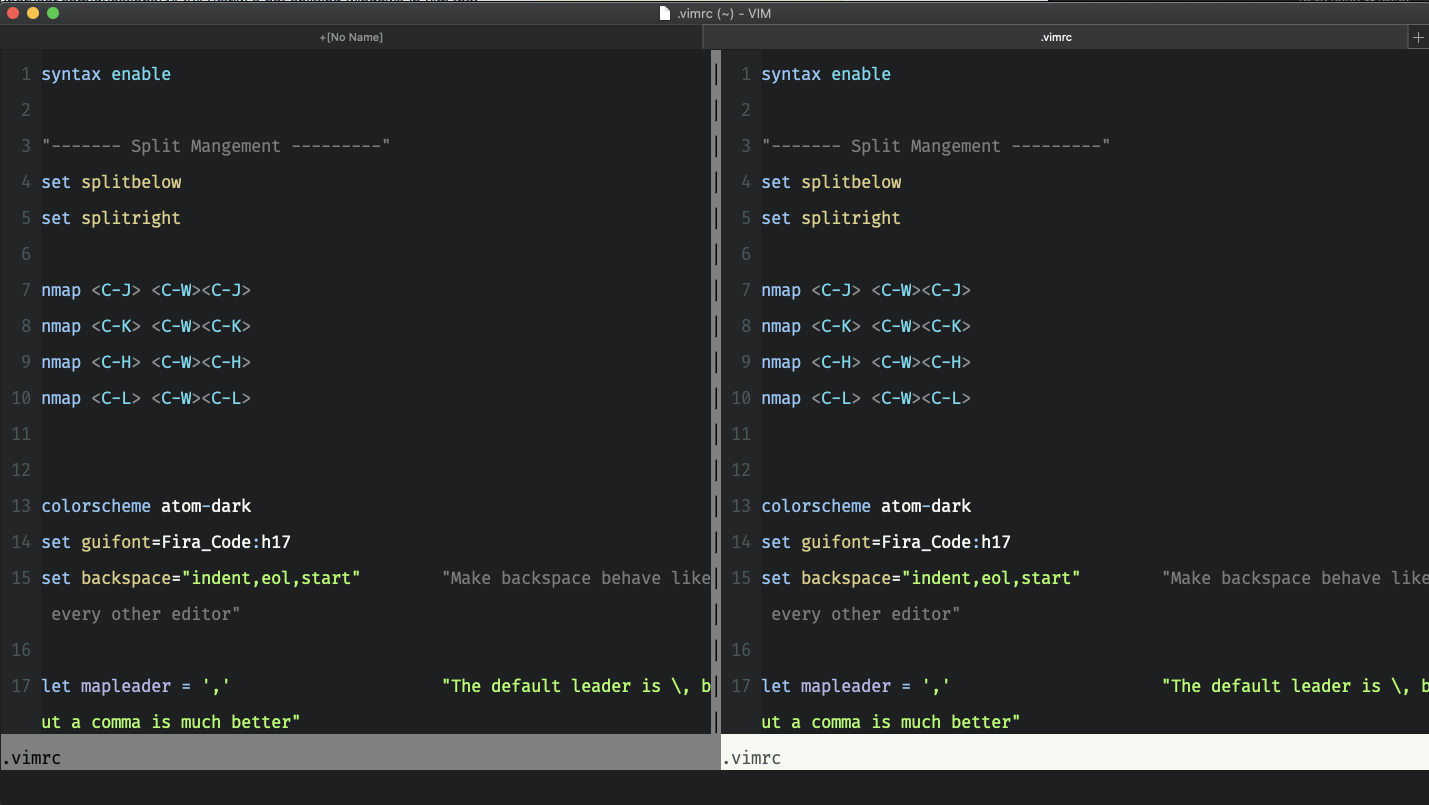
Task: Click the 'Split Mangement' comment in left pane
Action: 216,146
